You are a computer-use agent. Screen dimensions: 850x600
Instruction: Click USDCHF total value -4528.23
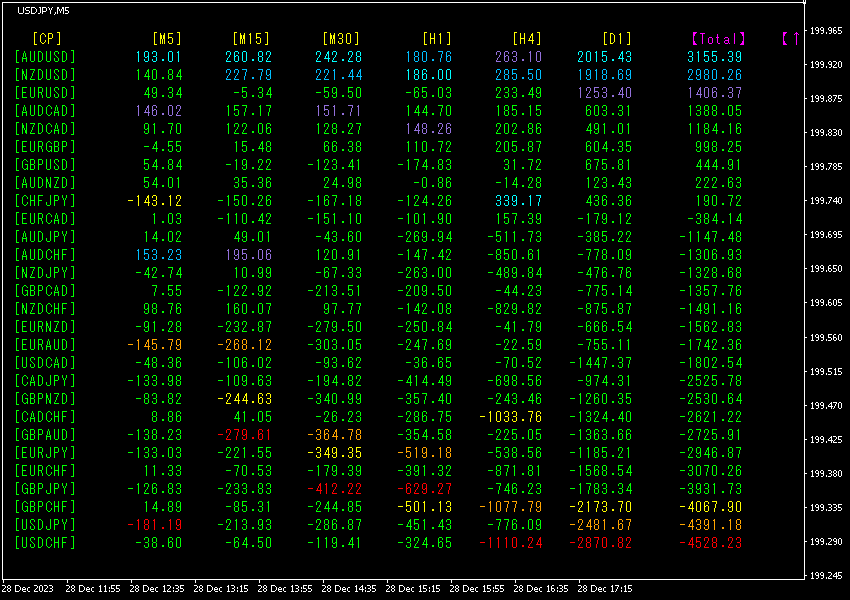[711, 543]
